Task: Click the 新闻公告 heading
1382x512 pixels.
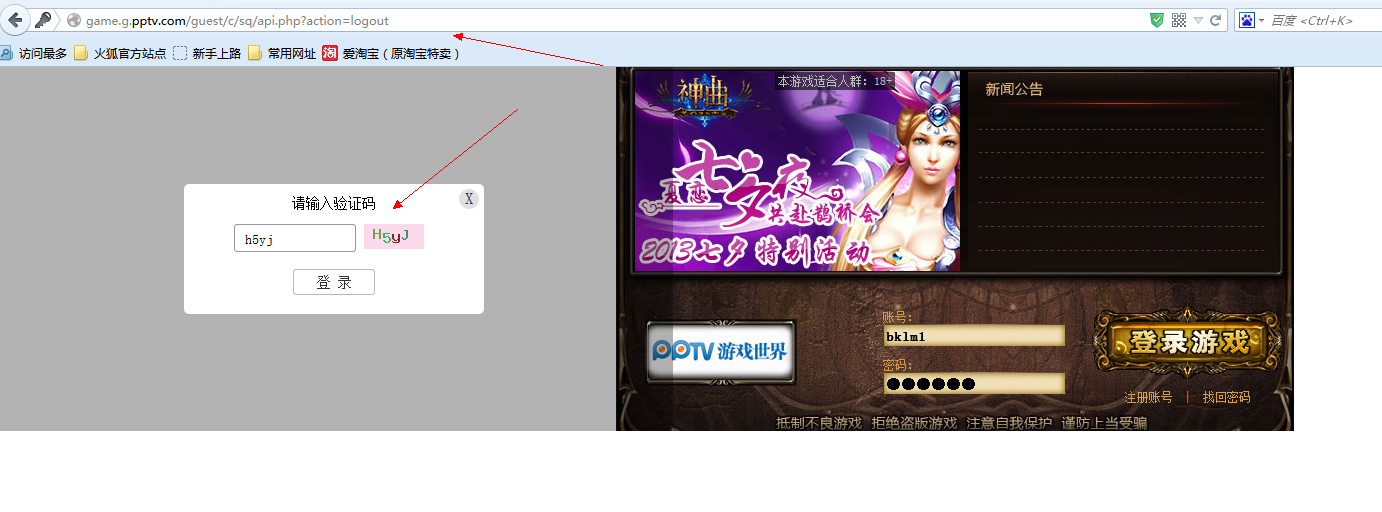Action: [x=1014, y=89]
